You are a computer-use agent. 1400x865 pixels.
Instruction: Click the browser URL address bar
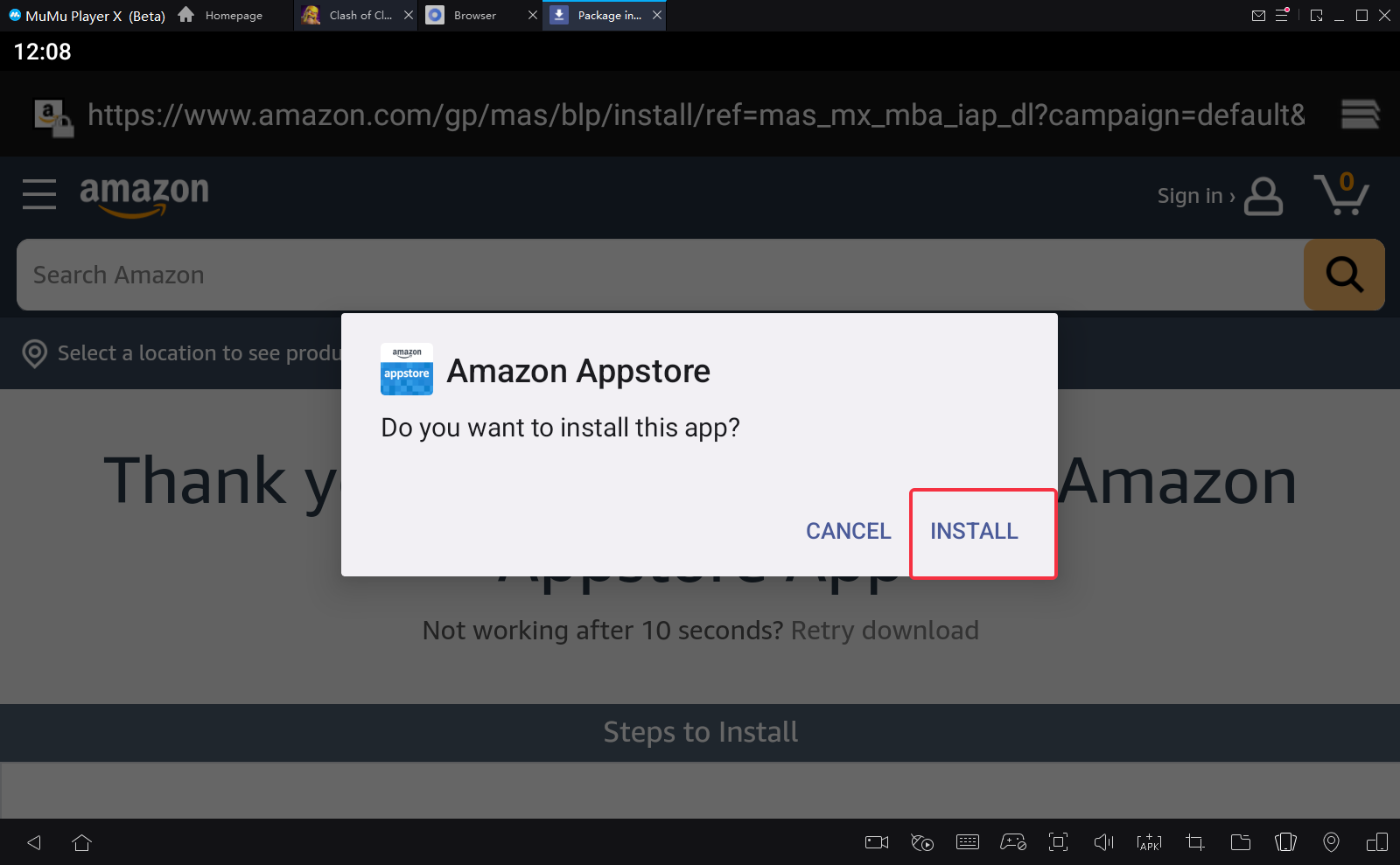click(x=696, y=115)
